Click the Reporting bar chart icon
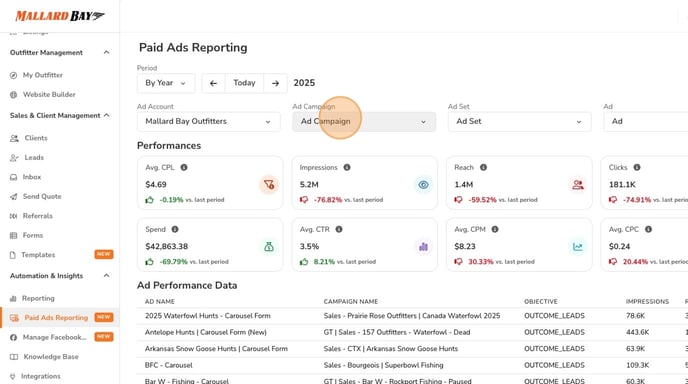Image resolution: width=688 pixels, height=384 pixels. (13, 298)
